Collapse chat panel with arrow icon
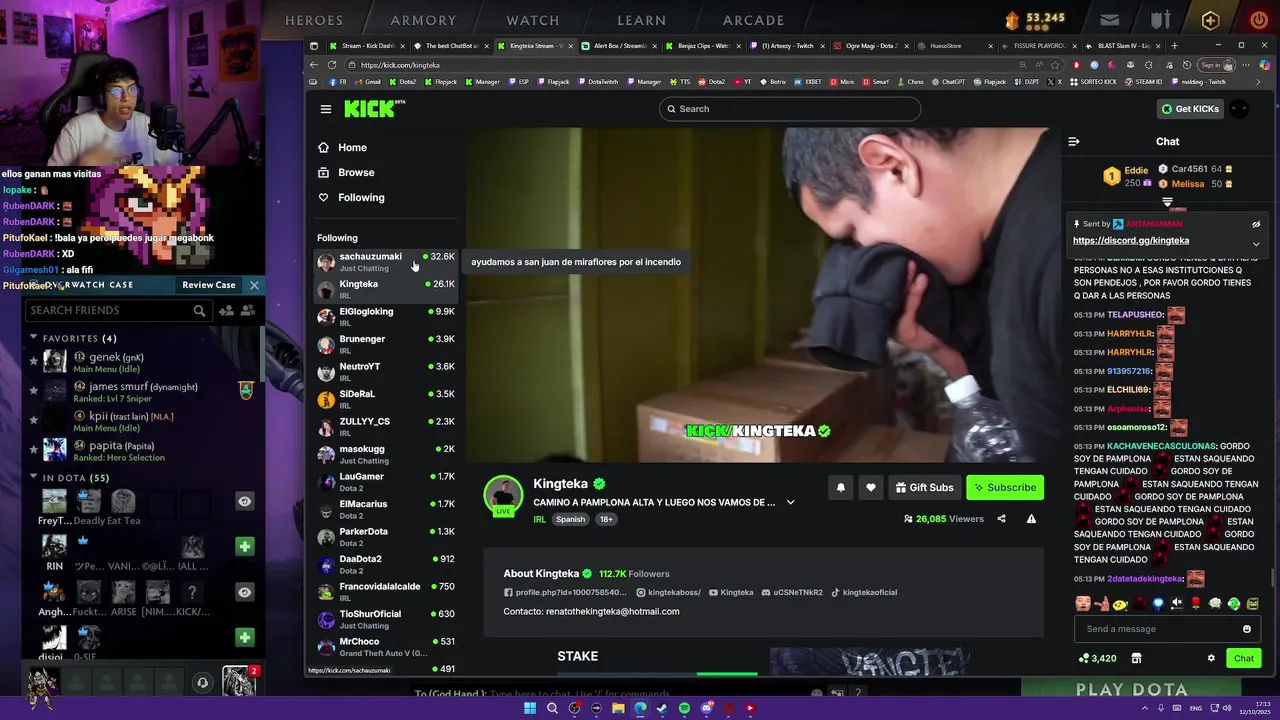This screenshot has width=1280, height=720. (x=1074, y=141)
